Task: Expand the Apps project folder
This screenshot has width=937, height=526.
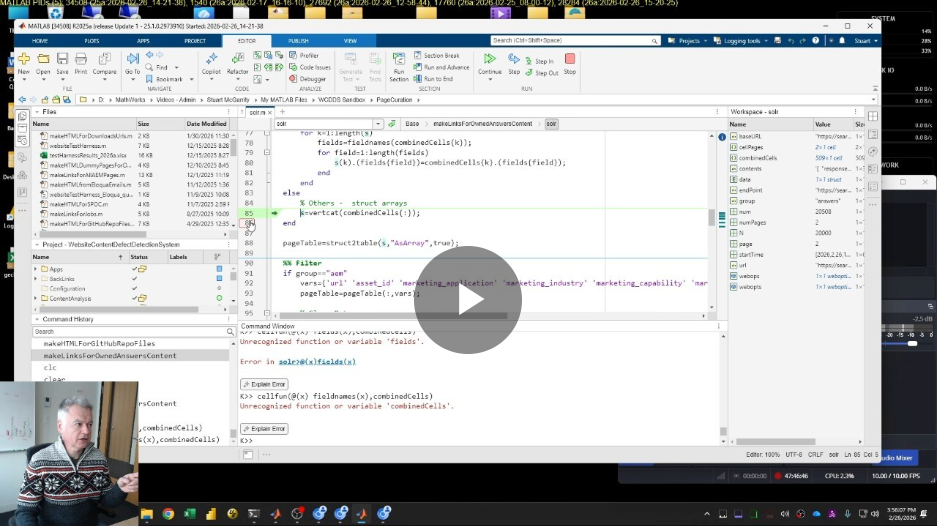Action: pos(36,269)
